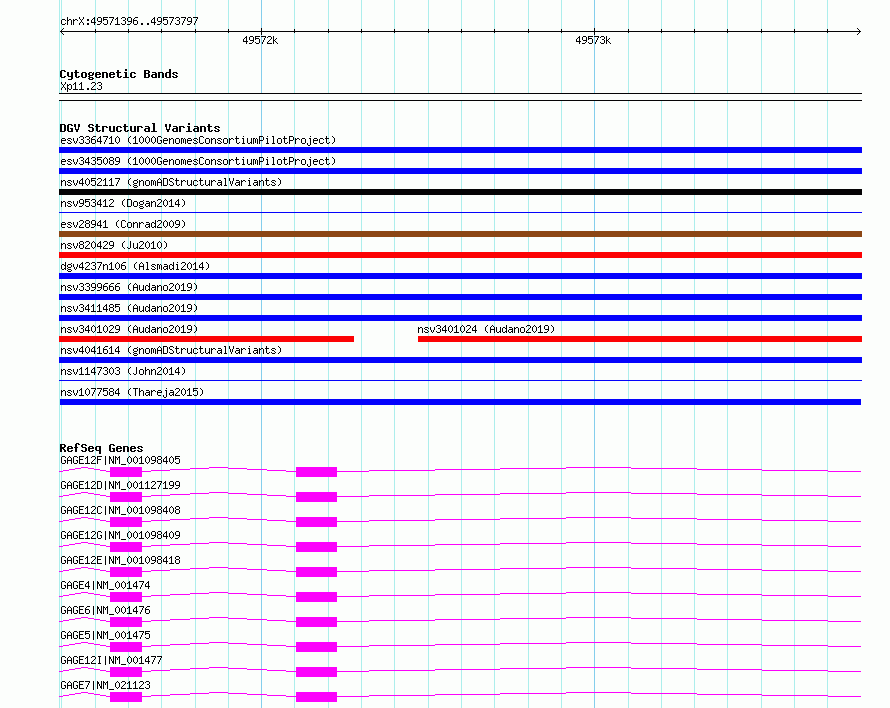
Task: Select GAGE7|NM_021123 gene label
Action: coord(106,685)
